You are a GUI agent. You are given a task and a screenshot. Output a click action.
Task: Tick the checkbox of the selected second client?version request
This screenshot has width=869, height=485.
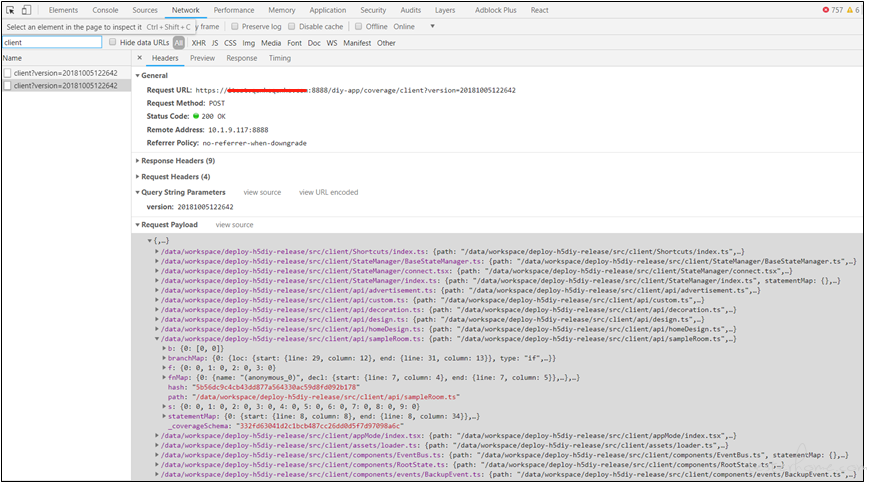[x=8, y=85]
